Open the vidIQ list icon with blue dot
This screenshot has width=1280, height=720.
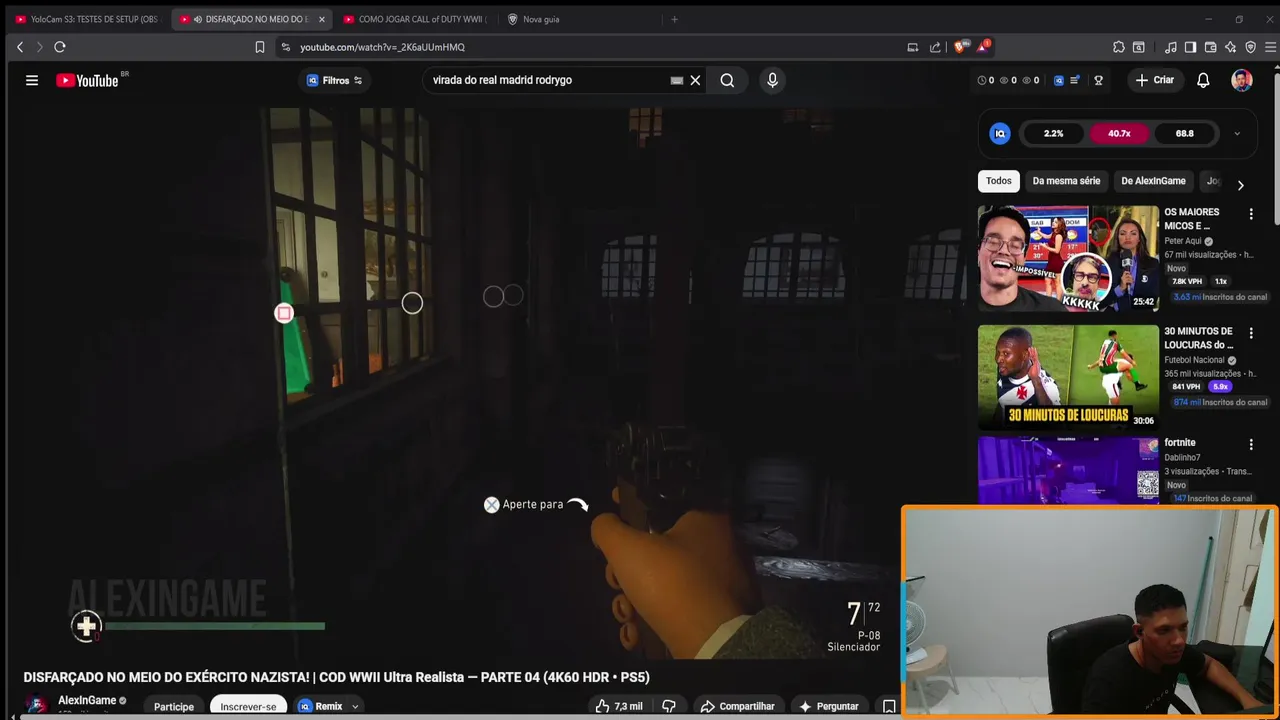pos(1075,80)
